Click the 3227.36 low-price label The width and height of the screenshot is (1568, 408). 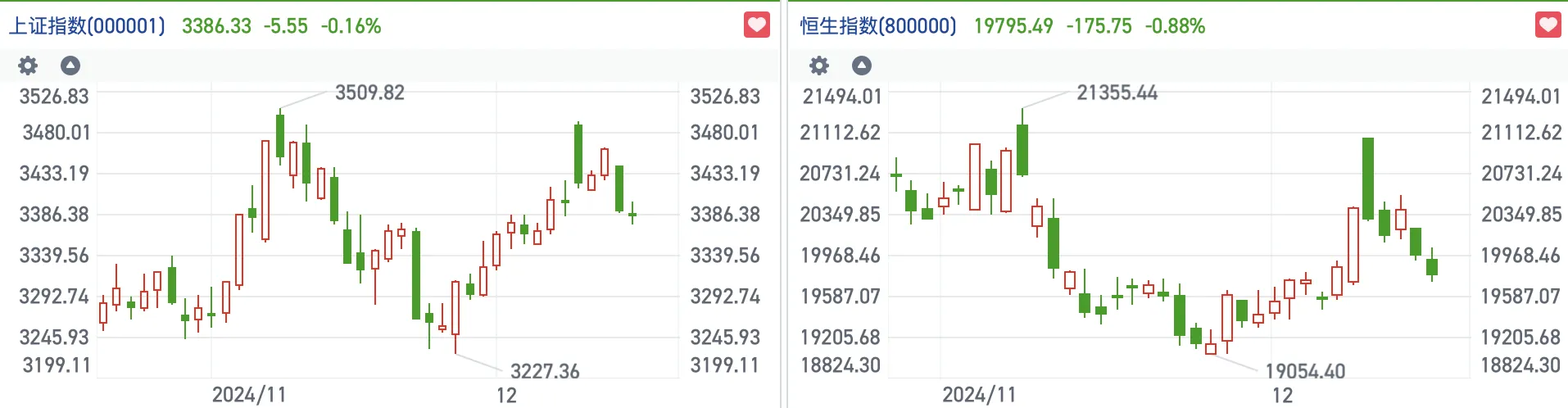pyautogui.click(x=545, y=372)
